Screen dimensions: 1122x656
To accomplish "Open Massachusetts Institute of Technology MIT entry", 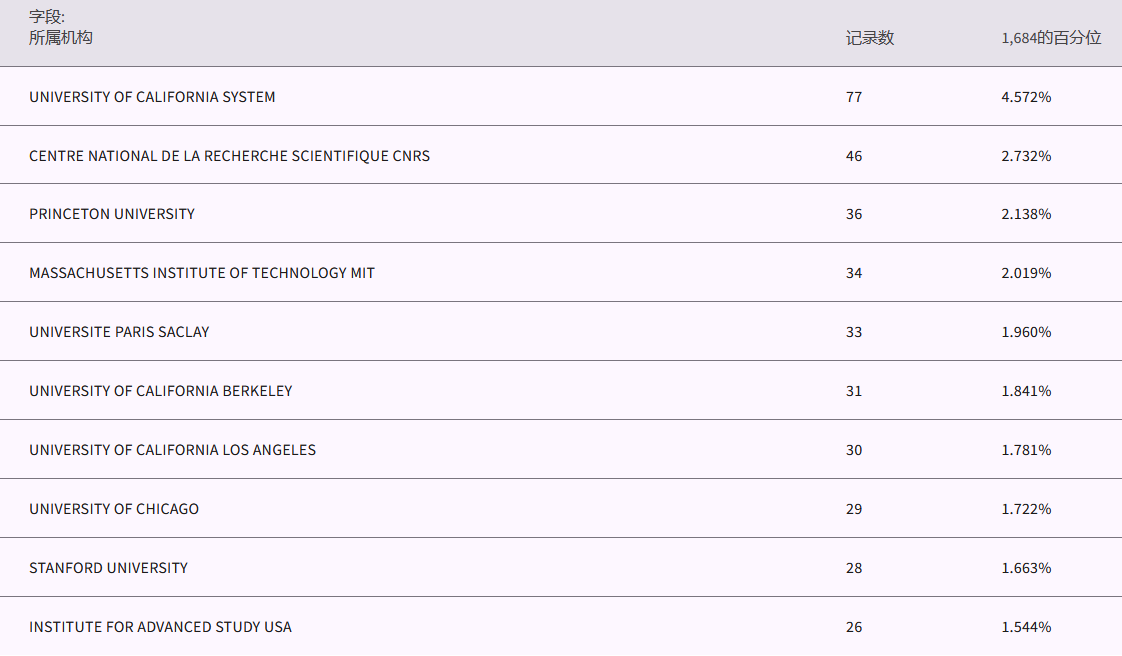I will point(202,273).
